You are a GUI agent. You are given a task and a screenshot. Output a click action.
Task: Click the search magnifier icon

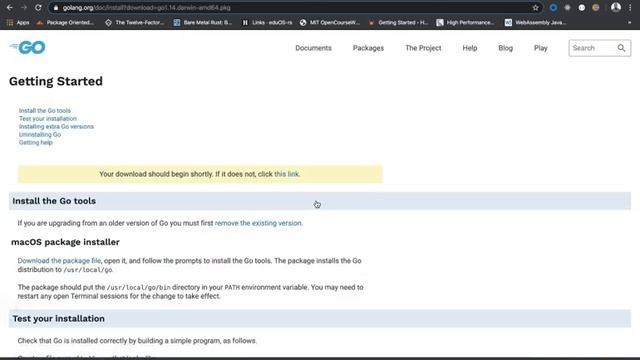(621, 48)
